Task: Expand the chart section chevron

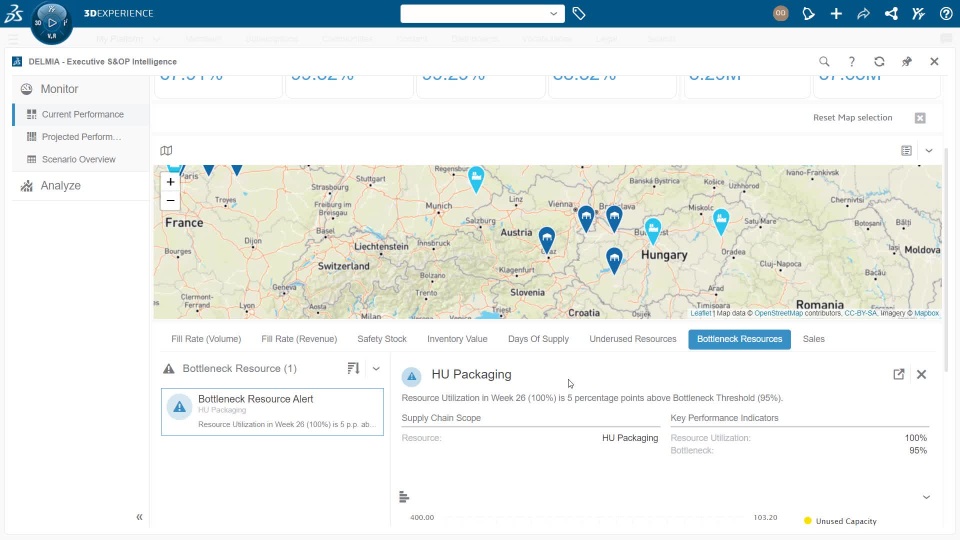Action: pos(926,497)
